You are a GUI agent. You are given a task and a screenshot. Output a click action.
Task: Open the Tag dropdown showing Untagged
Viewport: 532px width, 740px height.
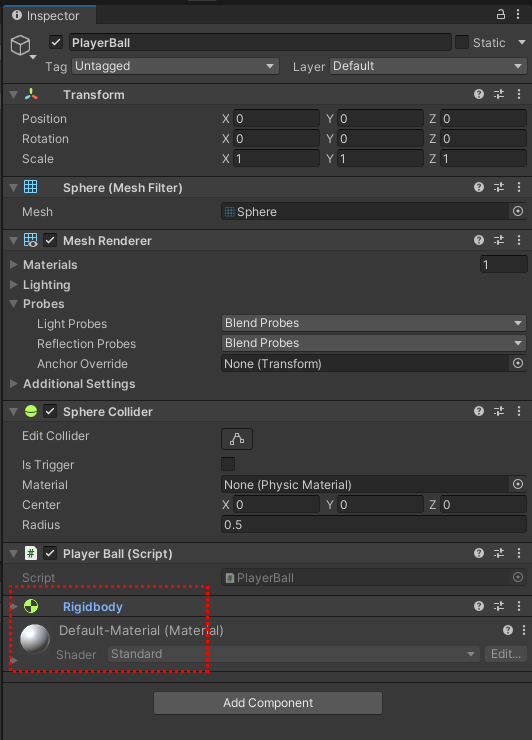coord(175,66)
